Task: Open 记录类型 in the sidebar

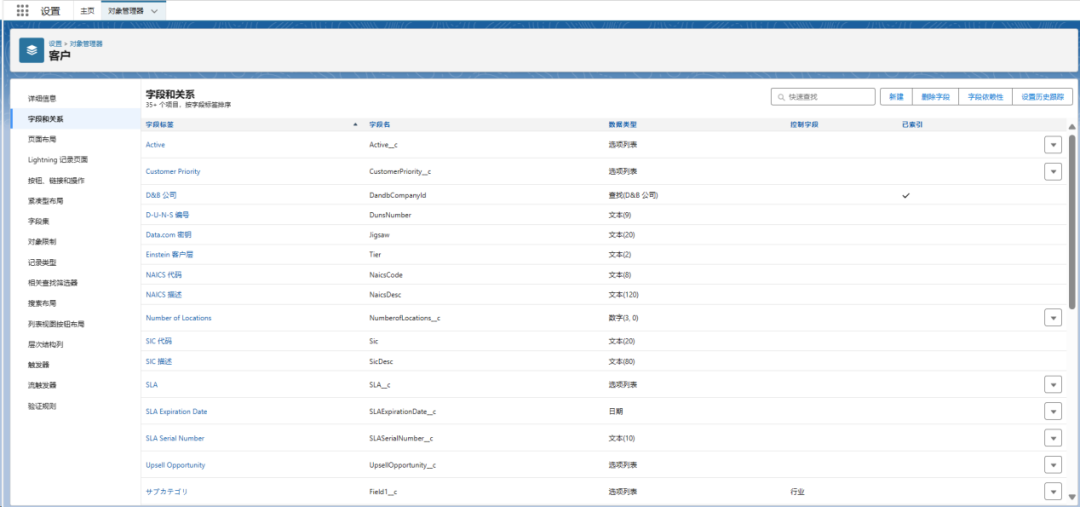Action: click(42, 262)
